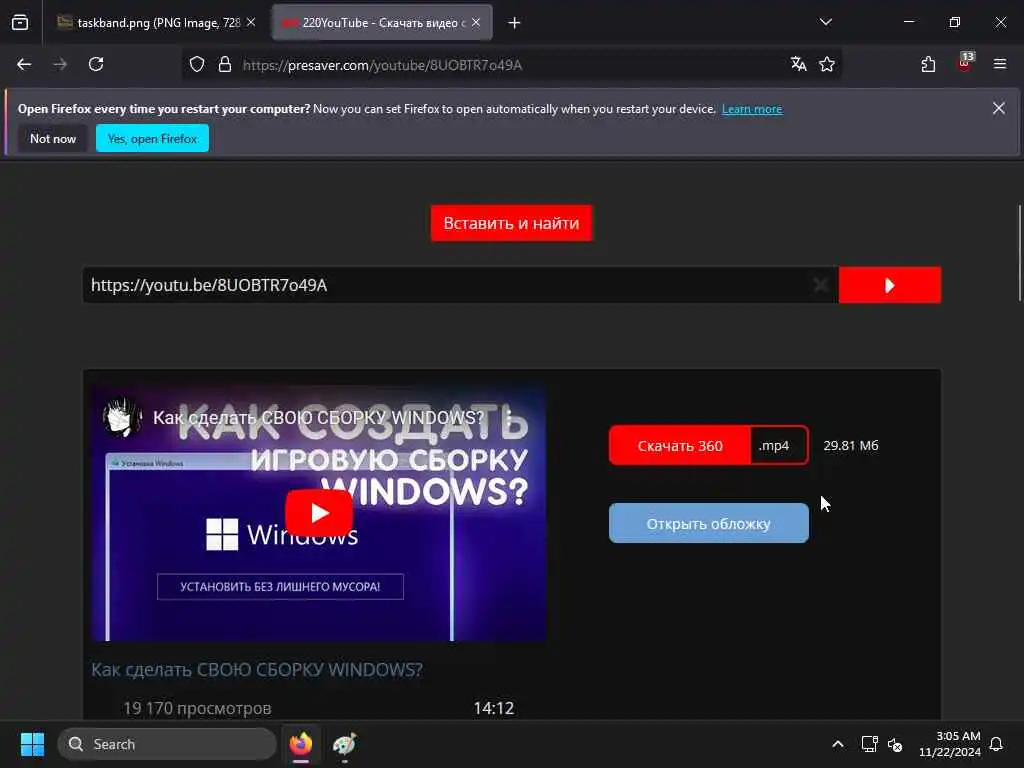Click Открыть обложку button
This screenshot has width=1024, height=768.
click(x=709, y=524)
